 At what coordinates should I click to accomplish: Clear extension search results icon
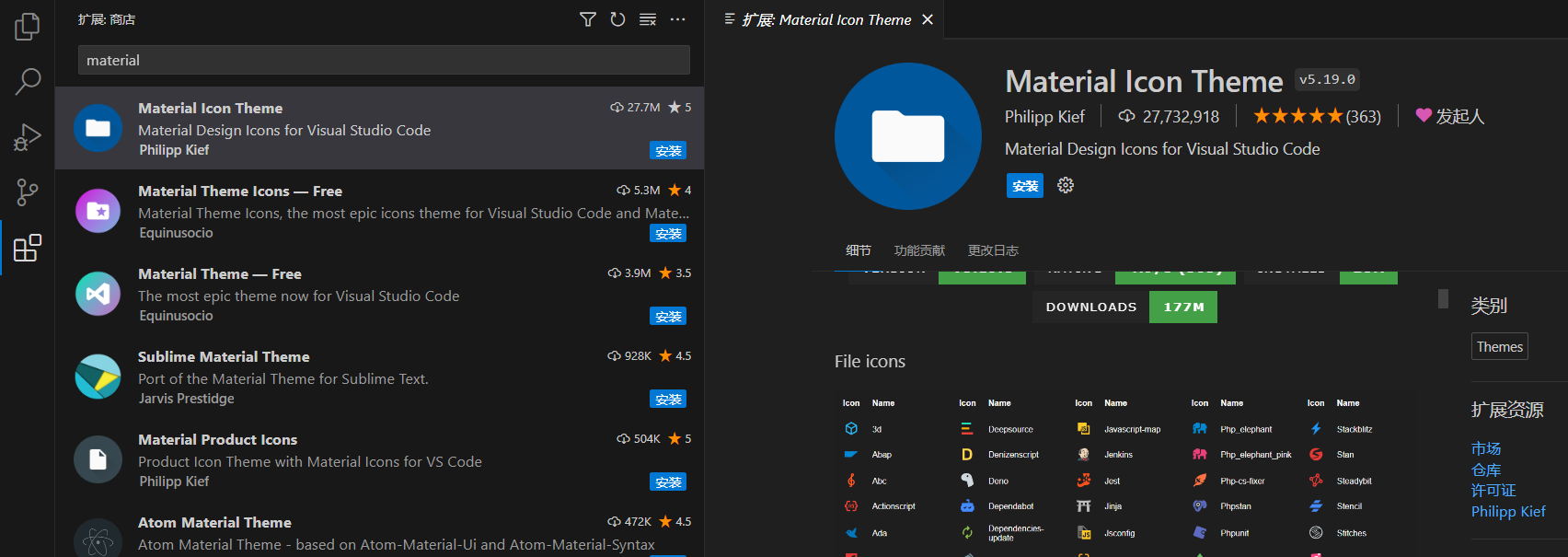tap(648, 19)
